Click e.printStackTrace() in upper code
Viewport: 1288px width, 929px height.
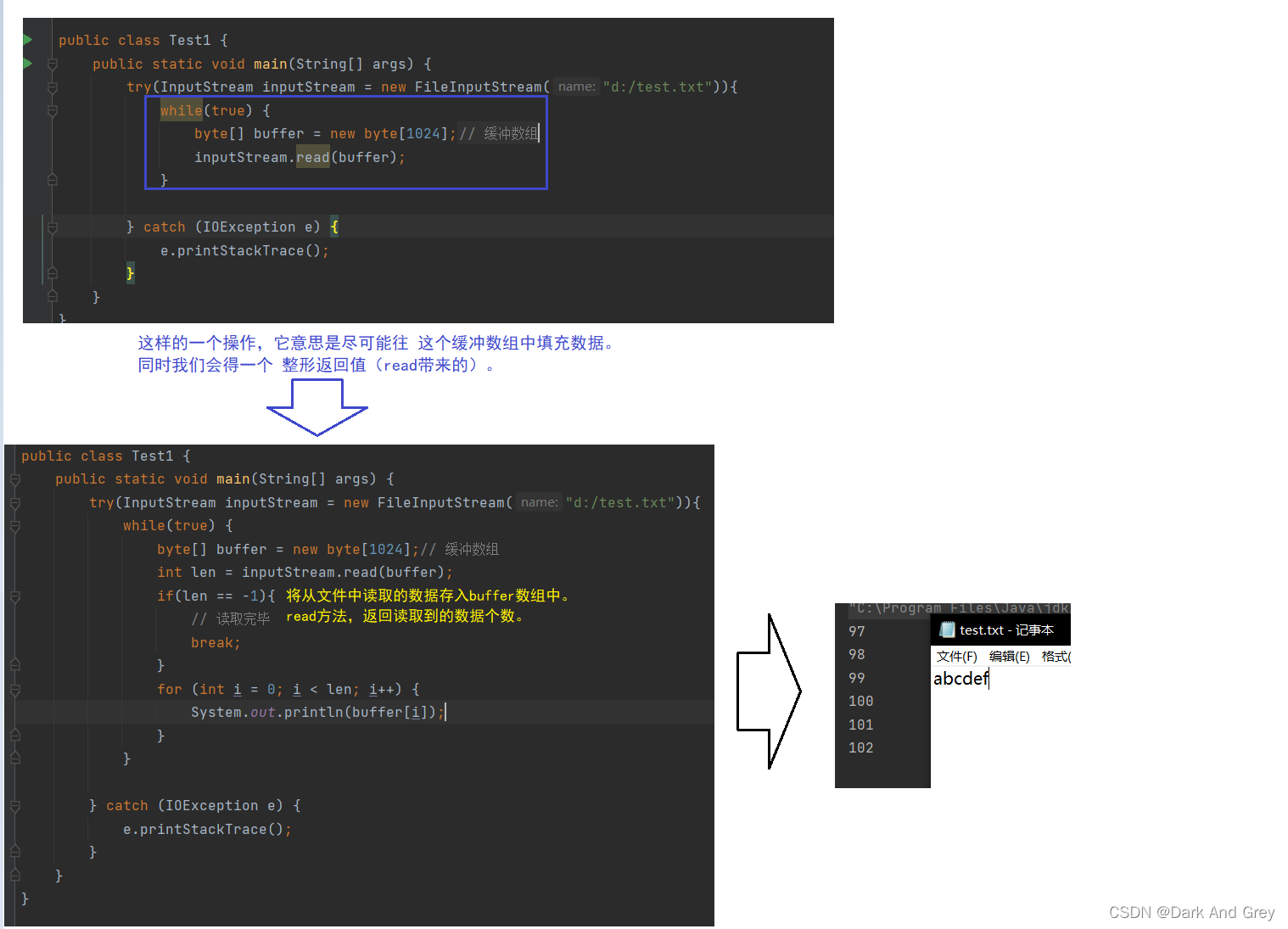[x=244, y=251]
